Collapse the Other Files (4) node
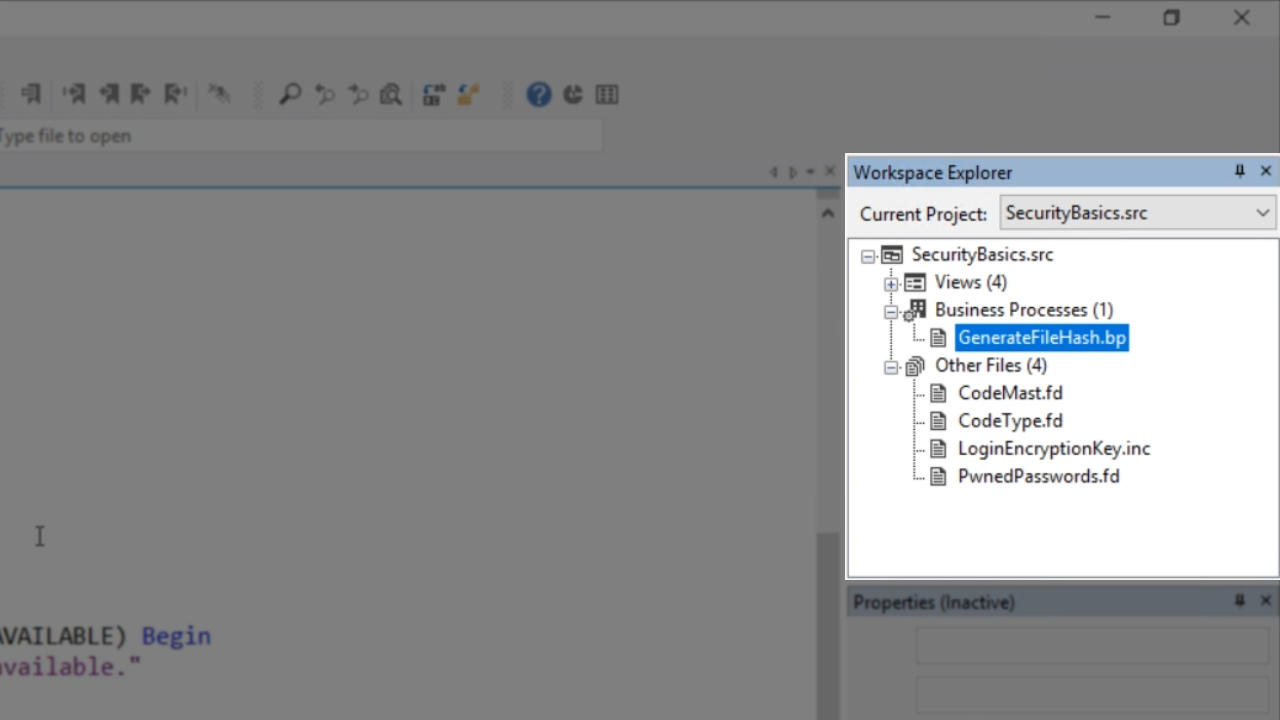This screenshot has width=1280, height=720. pos(891,367)
